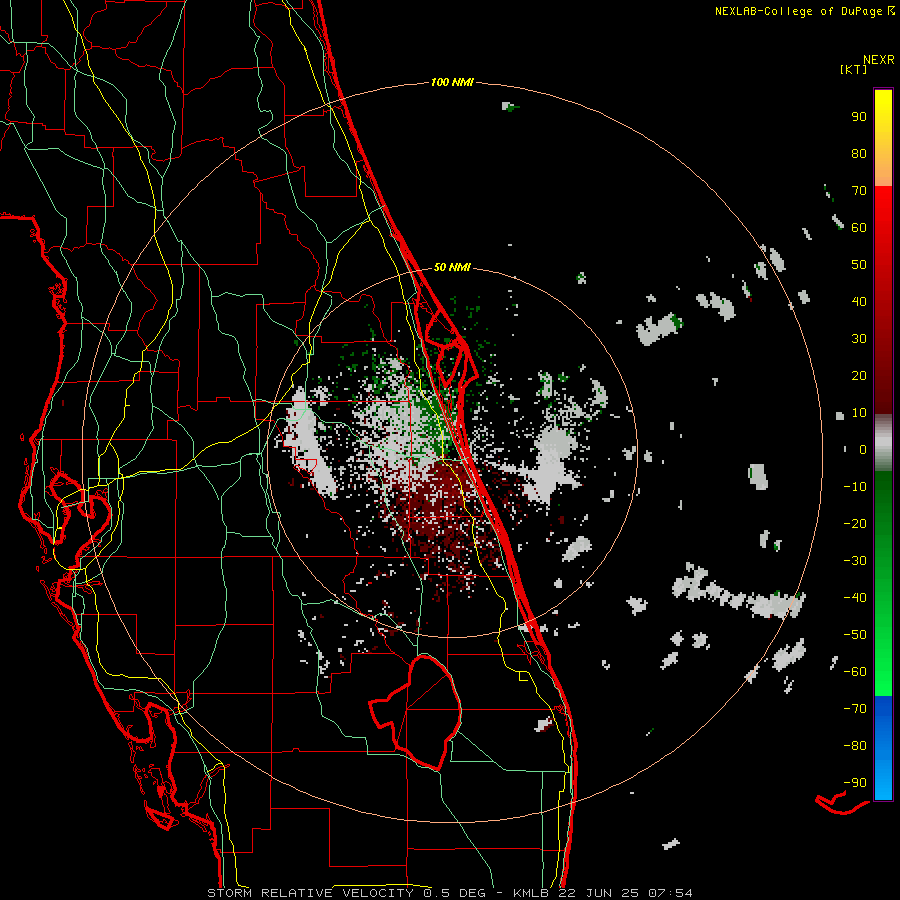Select the -30 value on the velocity scale

click(x=855, y=561)
